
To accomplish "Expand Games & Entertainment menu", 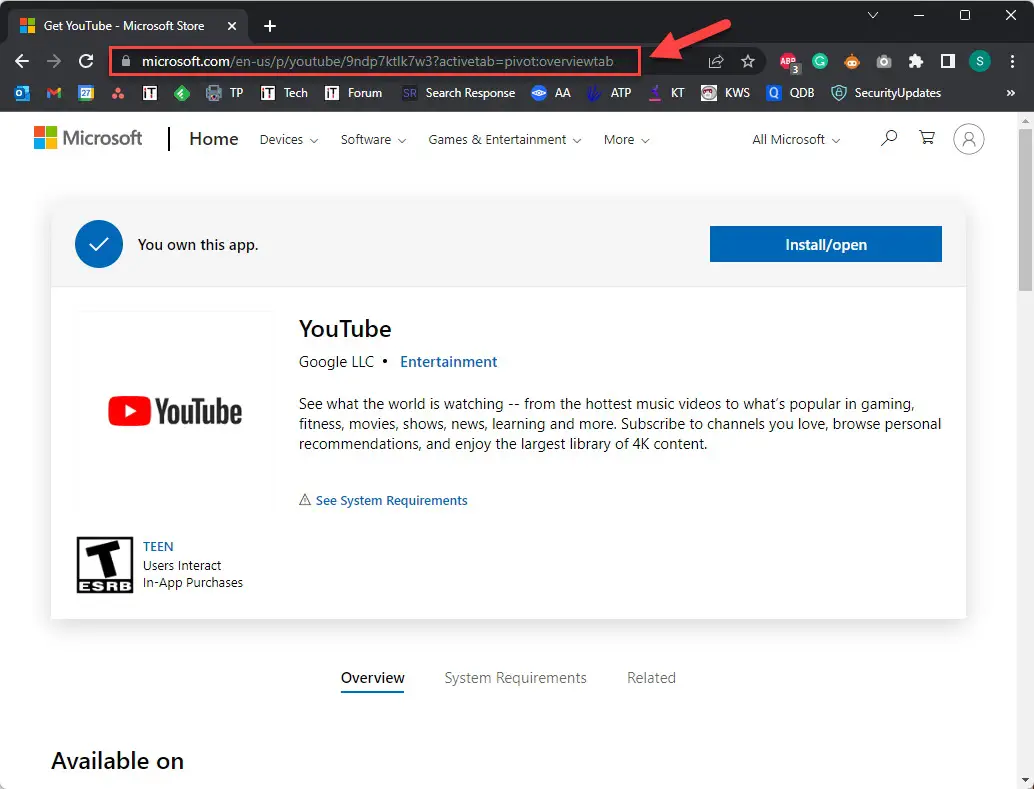I will tap(504, 140).
